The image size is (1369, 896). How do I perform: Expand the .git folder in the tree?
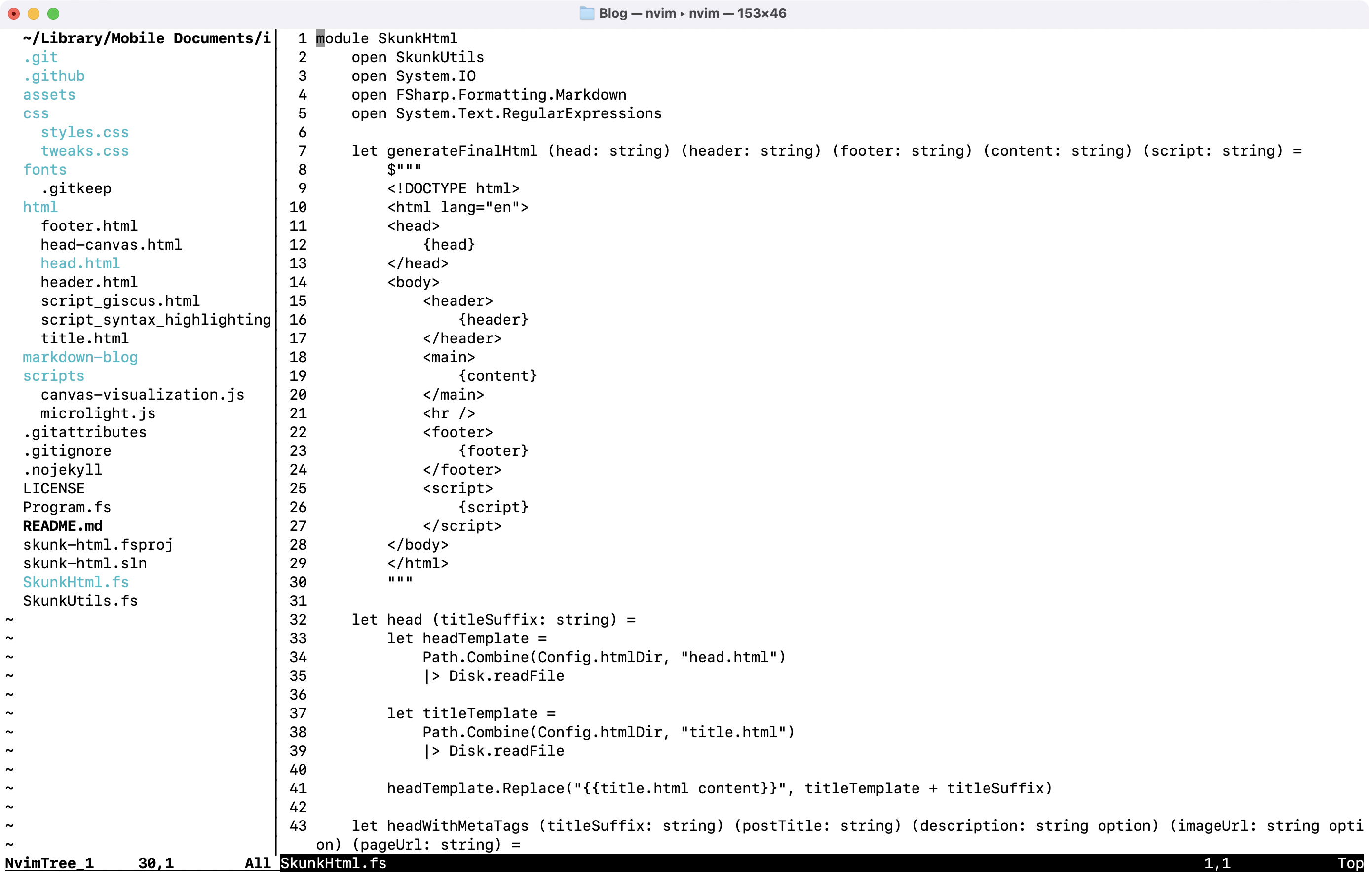tap(40, 57)
